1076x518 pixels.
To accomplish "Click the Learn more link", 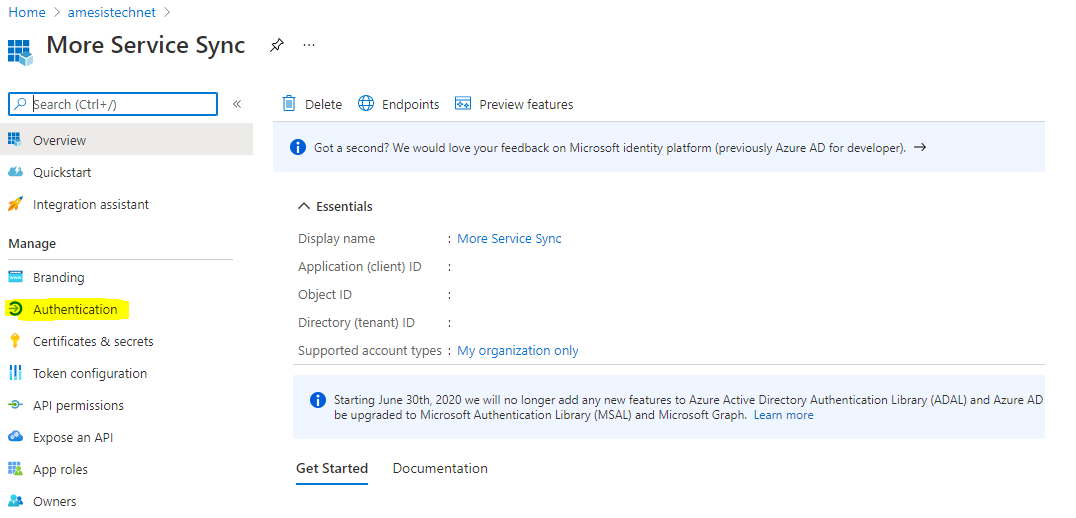I will pos(784,415).
